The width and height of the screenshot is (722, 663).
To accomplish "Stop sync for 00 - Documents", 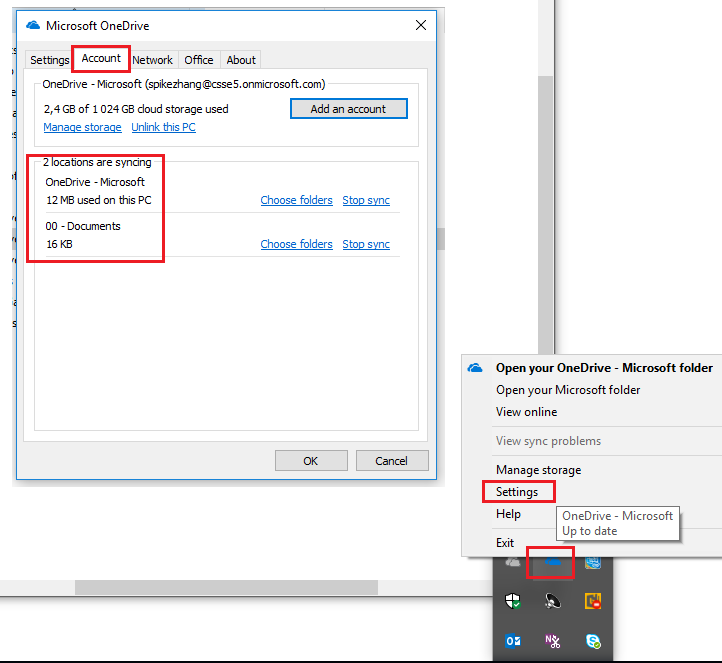I will (x=366, y=244).
